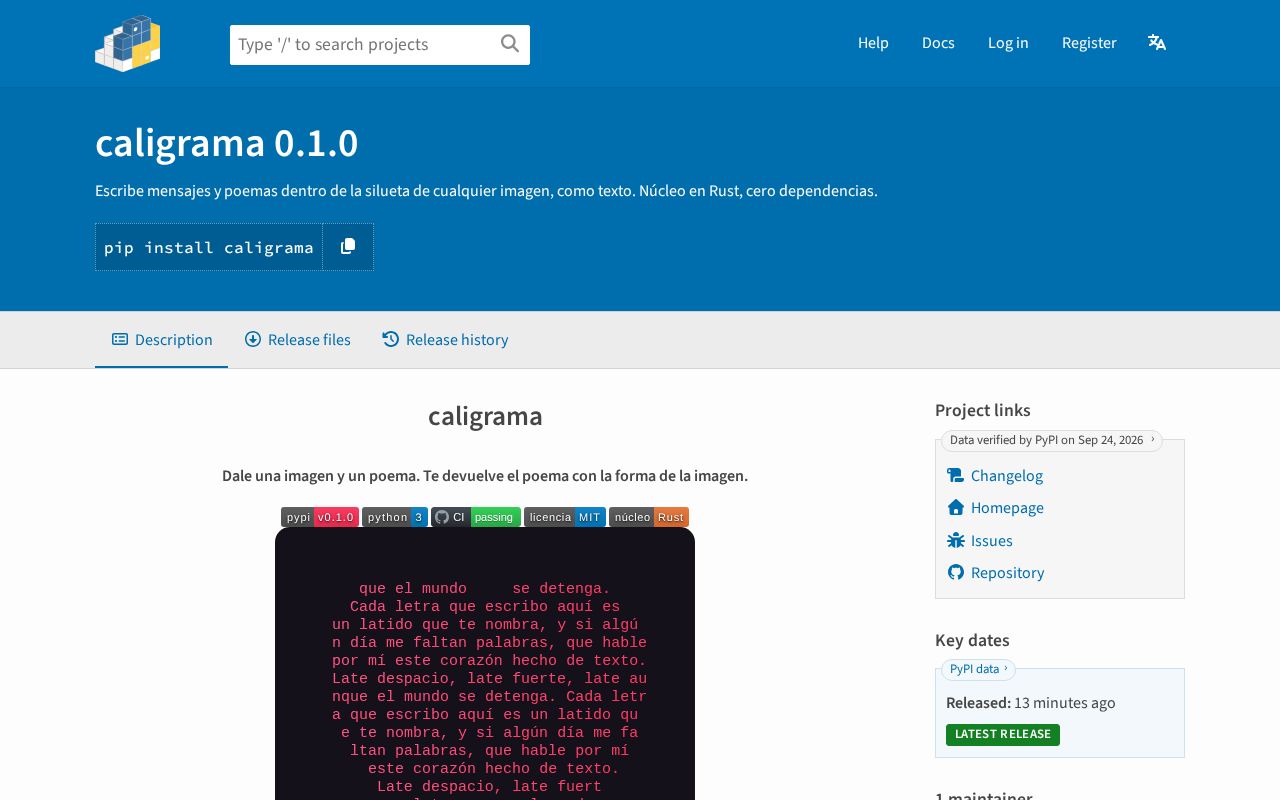Click the 'caligrama 0.1.0' page title

point(227,144)
